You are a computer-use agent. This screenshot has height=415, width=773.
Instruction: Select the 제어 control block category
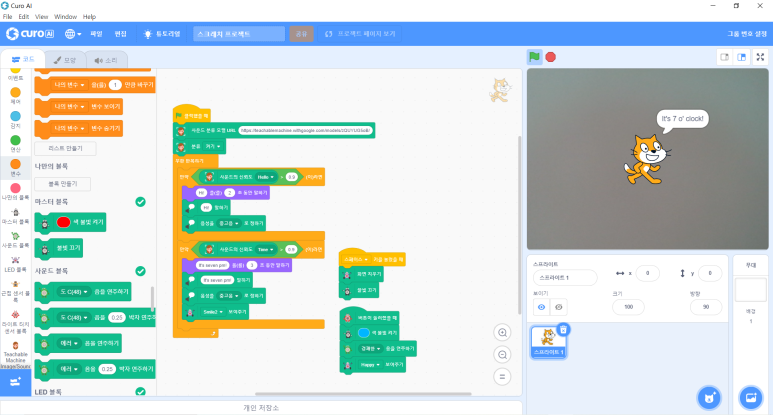pos(16,96)
